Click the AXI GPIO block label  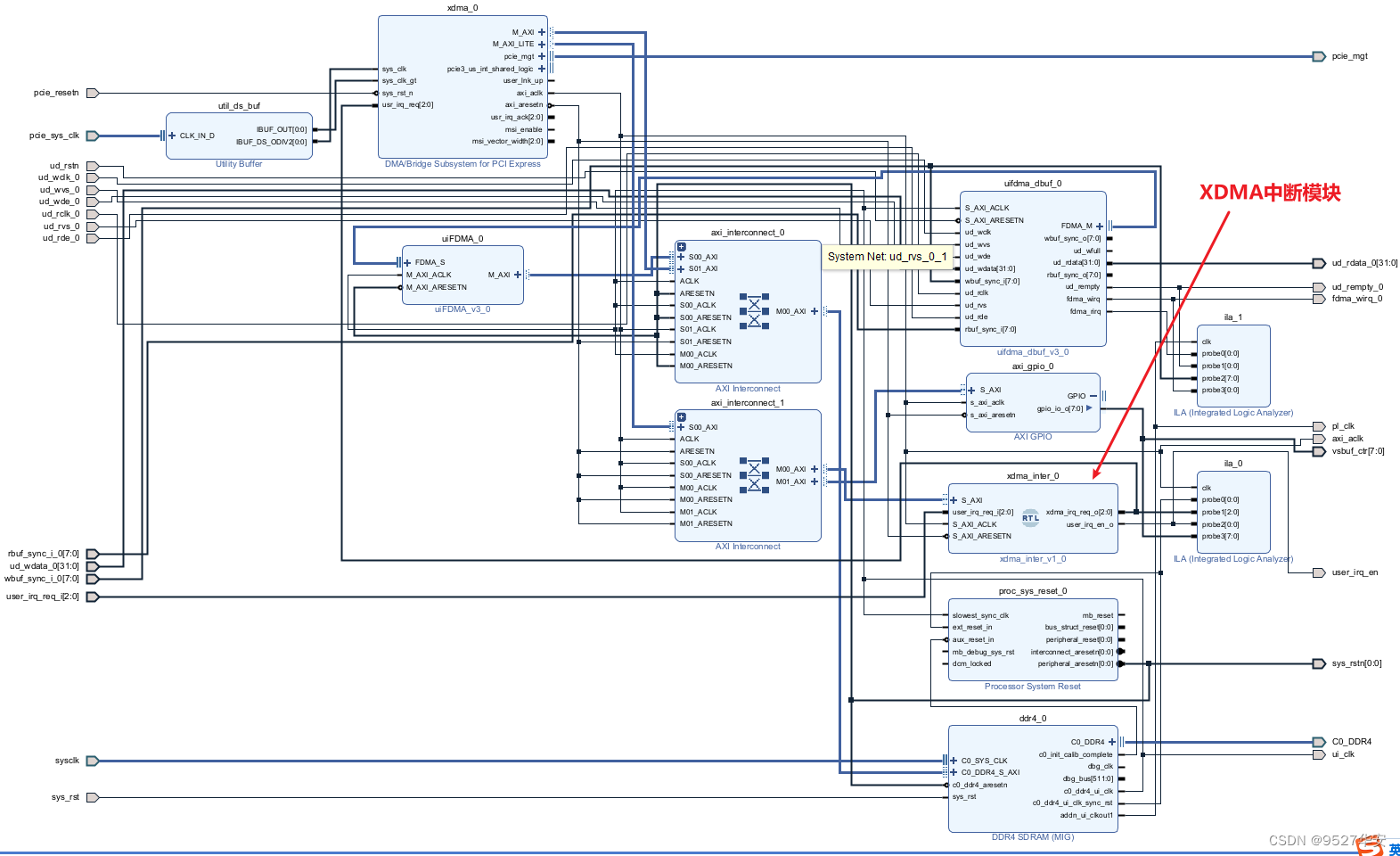1033,437
